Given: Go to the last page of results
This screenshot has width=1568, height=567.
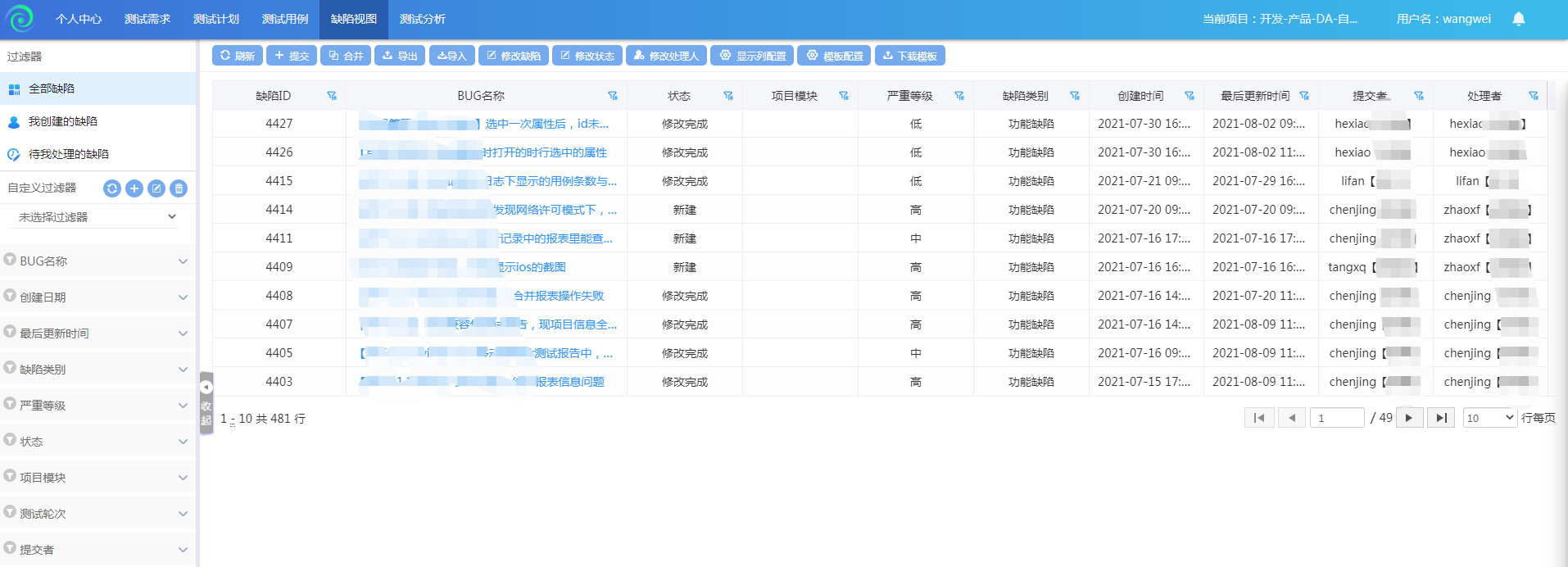Looking at the screenshot, I should pyautogui.click(x=1441, y=418).
